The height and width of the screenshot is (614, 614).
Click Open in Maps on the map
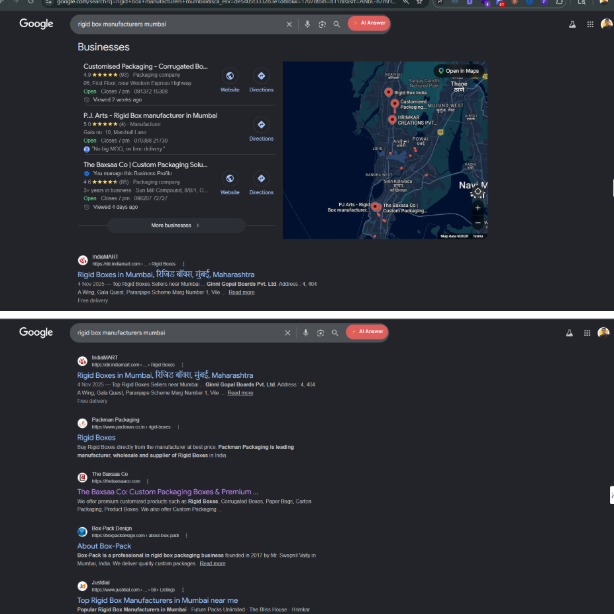tap(459, 71)
